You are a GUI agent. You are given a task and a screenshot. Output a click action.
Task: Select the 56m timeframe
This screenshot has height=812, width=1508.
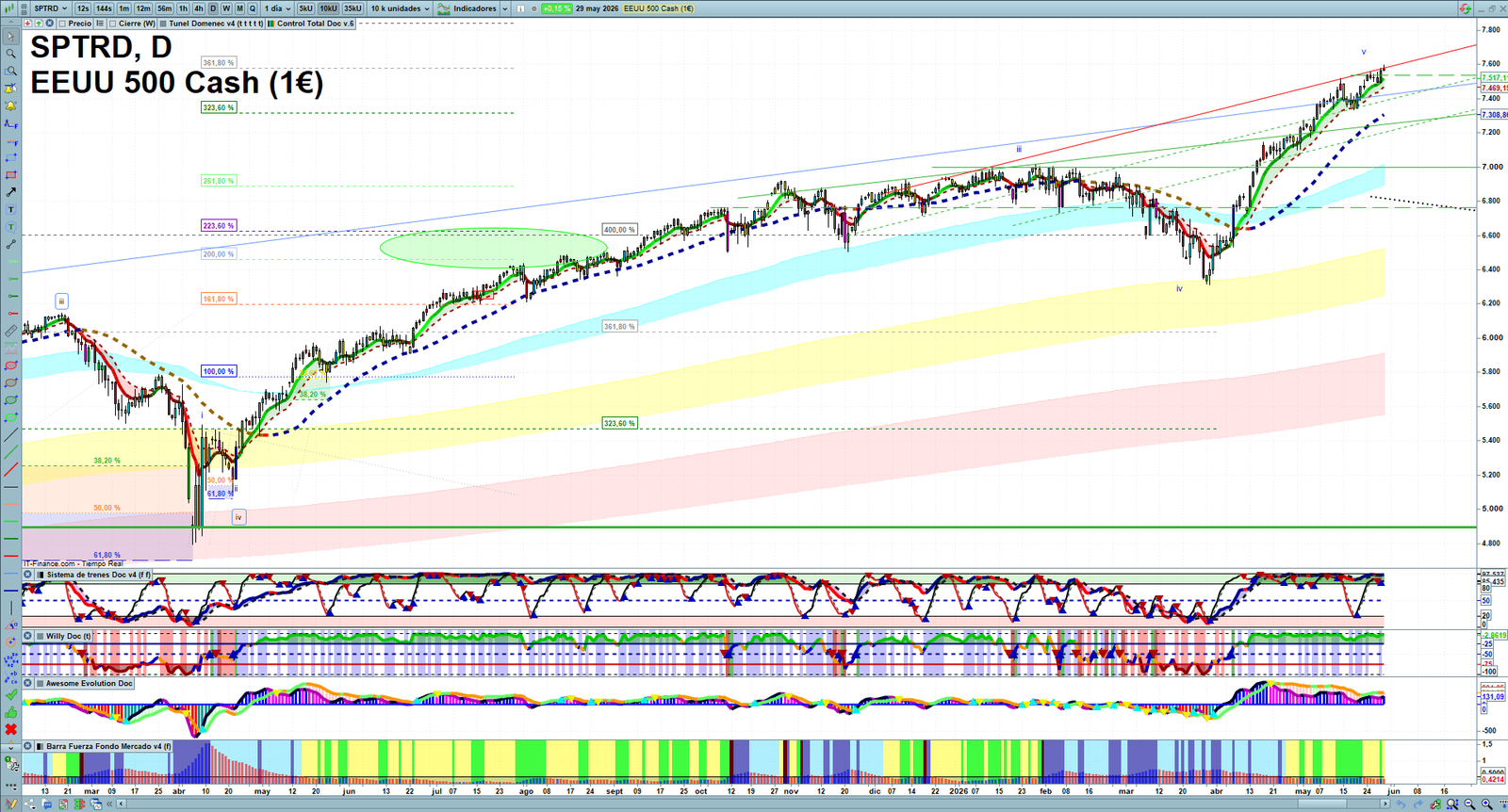pos(164,8)
